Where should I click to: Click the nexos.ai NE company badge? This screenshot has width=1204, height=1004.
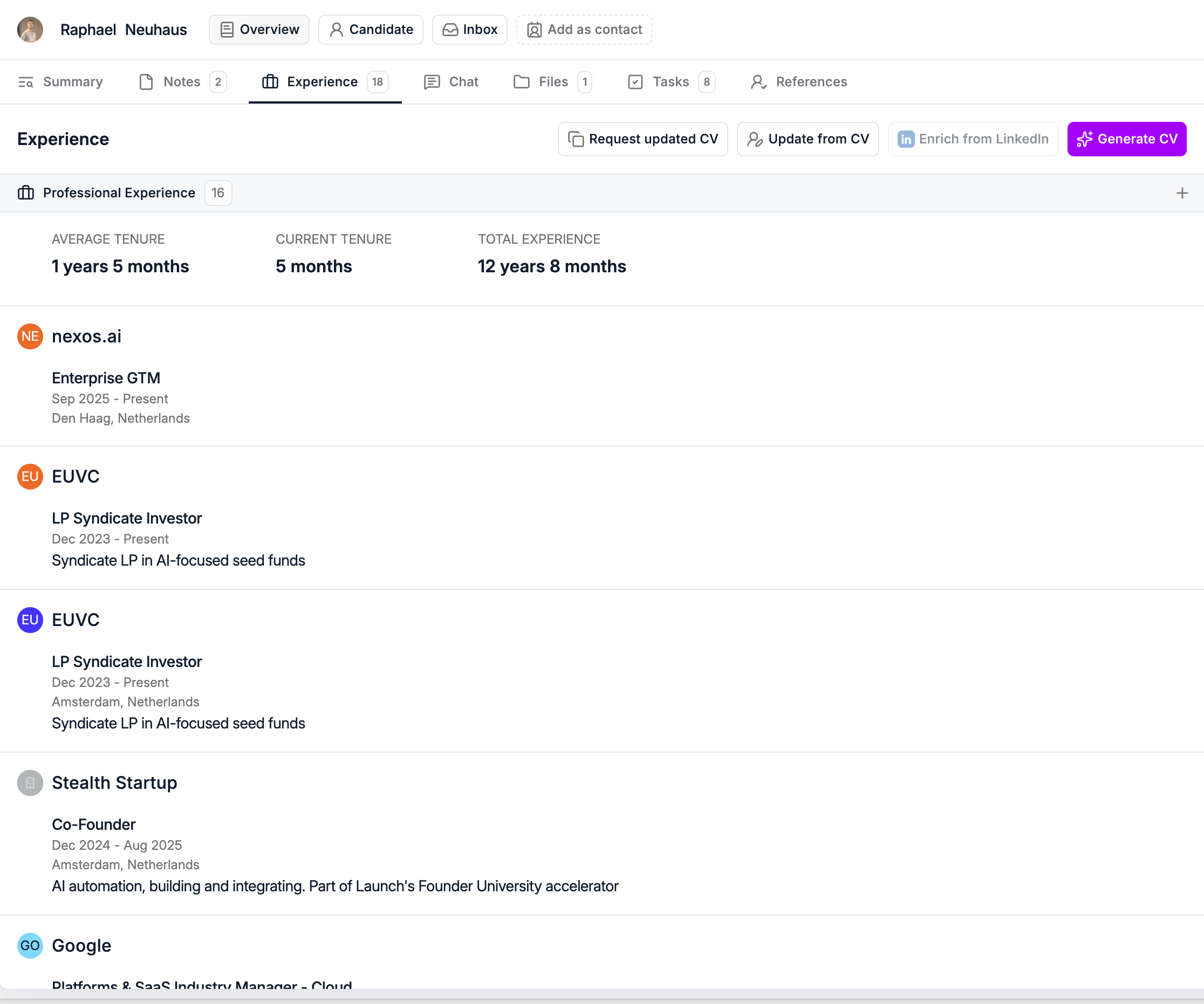tap(30, 336)
